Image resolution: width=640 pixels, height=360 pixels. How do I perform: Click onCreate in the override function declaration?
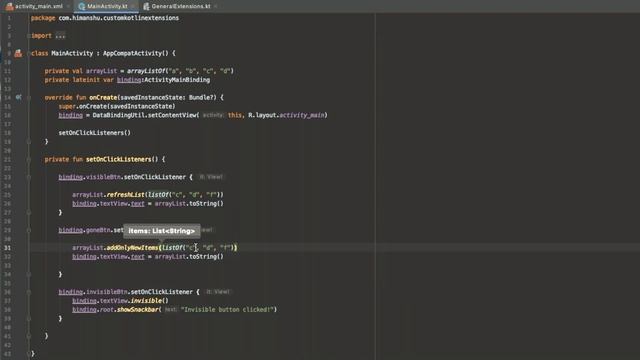coord(103,97)
